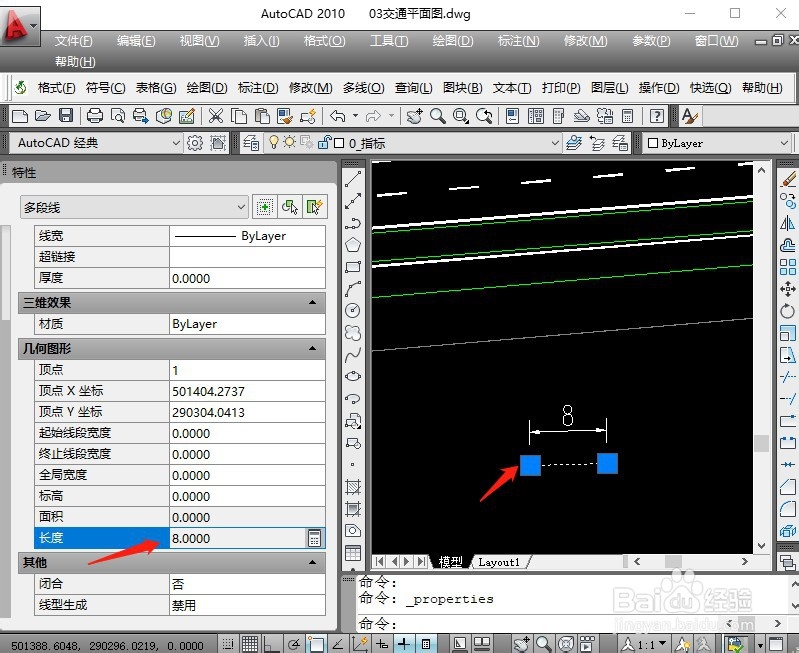The height and width of the screenshot is (653, 799).
Task: Select the Hatch tool
Action: point(353,487)
